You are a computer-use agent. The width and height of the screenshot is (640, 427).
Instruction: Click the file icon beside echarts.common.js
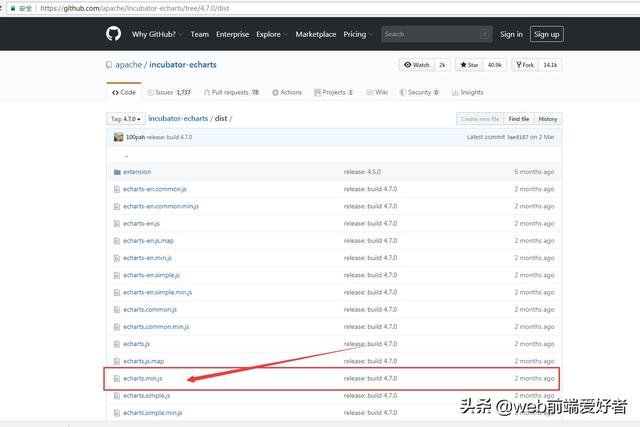point(117,309)
